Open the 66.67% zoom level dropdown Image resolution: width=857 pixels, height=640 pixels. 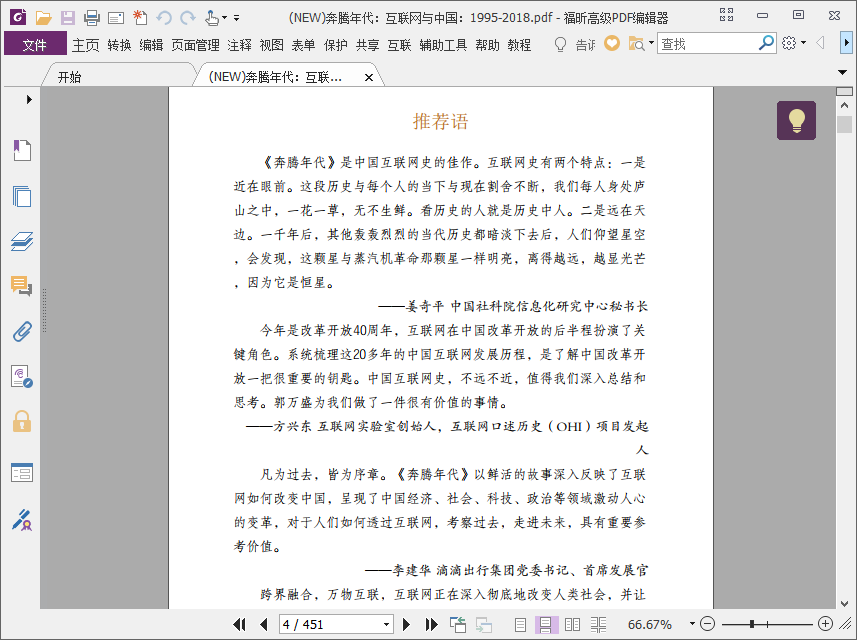692,624
